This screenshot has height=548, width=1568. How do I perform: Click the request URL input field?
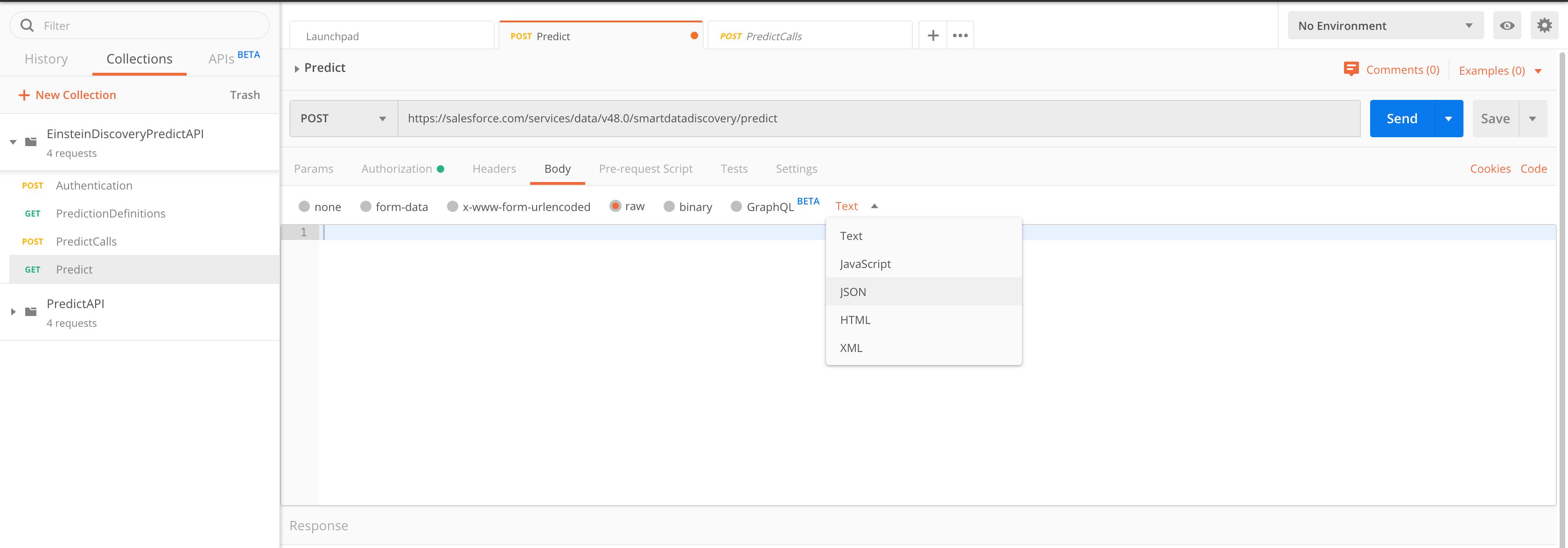click(878, 119)
